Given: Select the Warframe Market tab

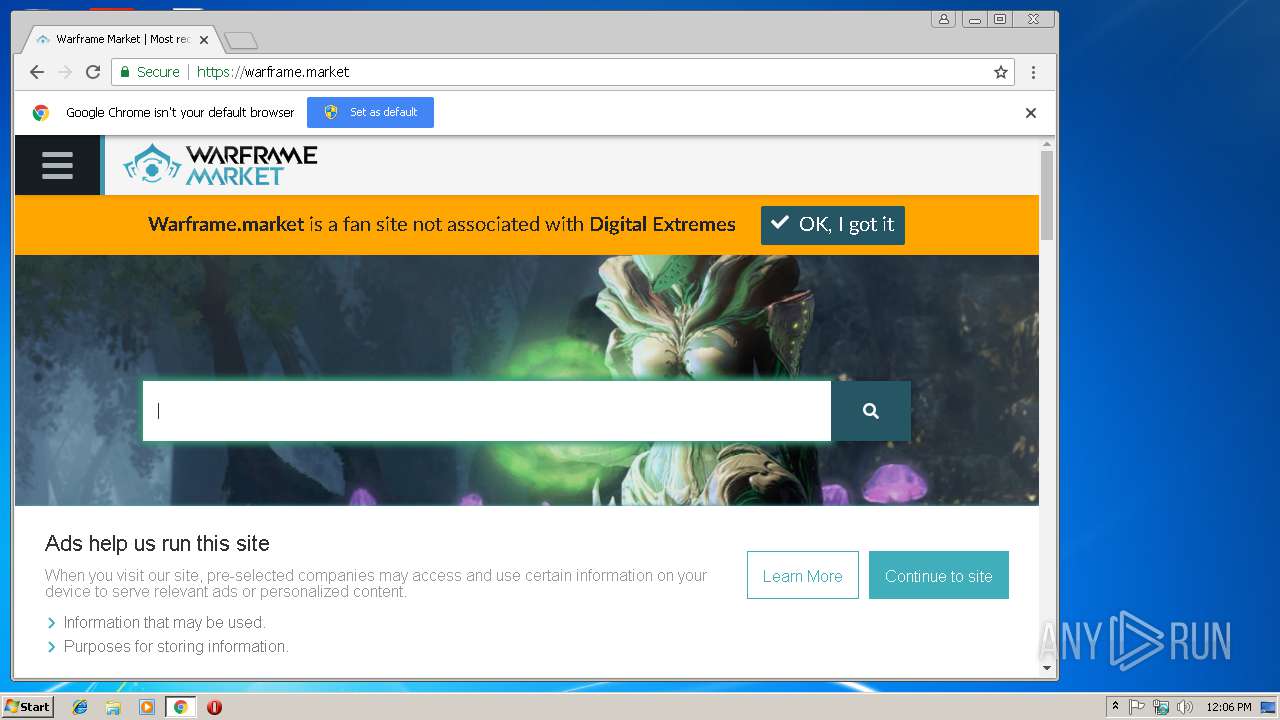Looking at the screenshot, I should (x=120, y=40).
